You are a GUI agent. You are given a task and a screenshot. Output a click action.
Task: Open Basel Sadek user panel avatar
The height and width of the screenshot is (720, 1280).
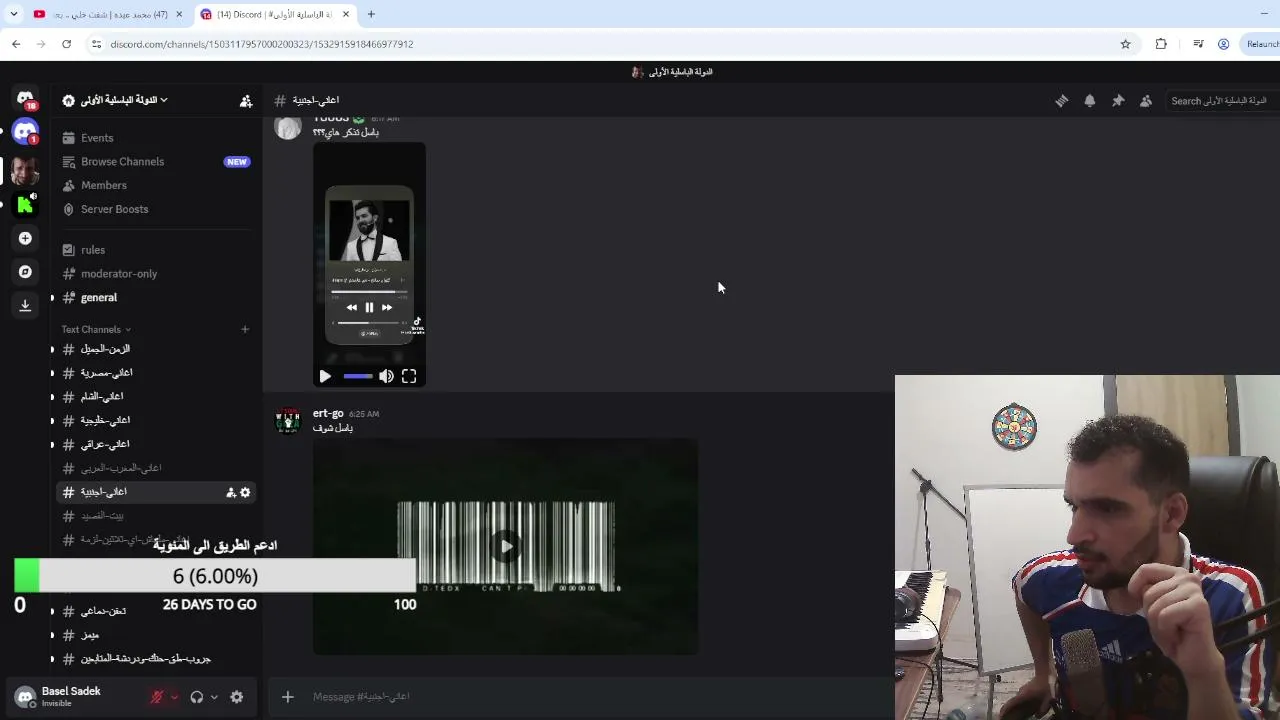[x=25, y=697]
